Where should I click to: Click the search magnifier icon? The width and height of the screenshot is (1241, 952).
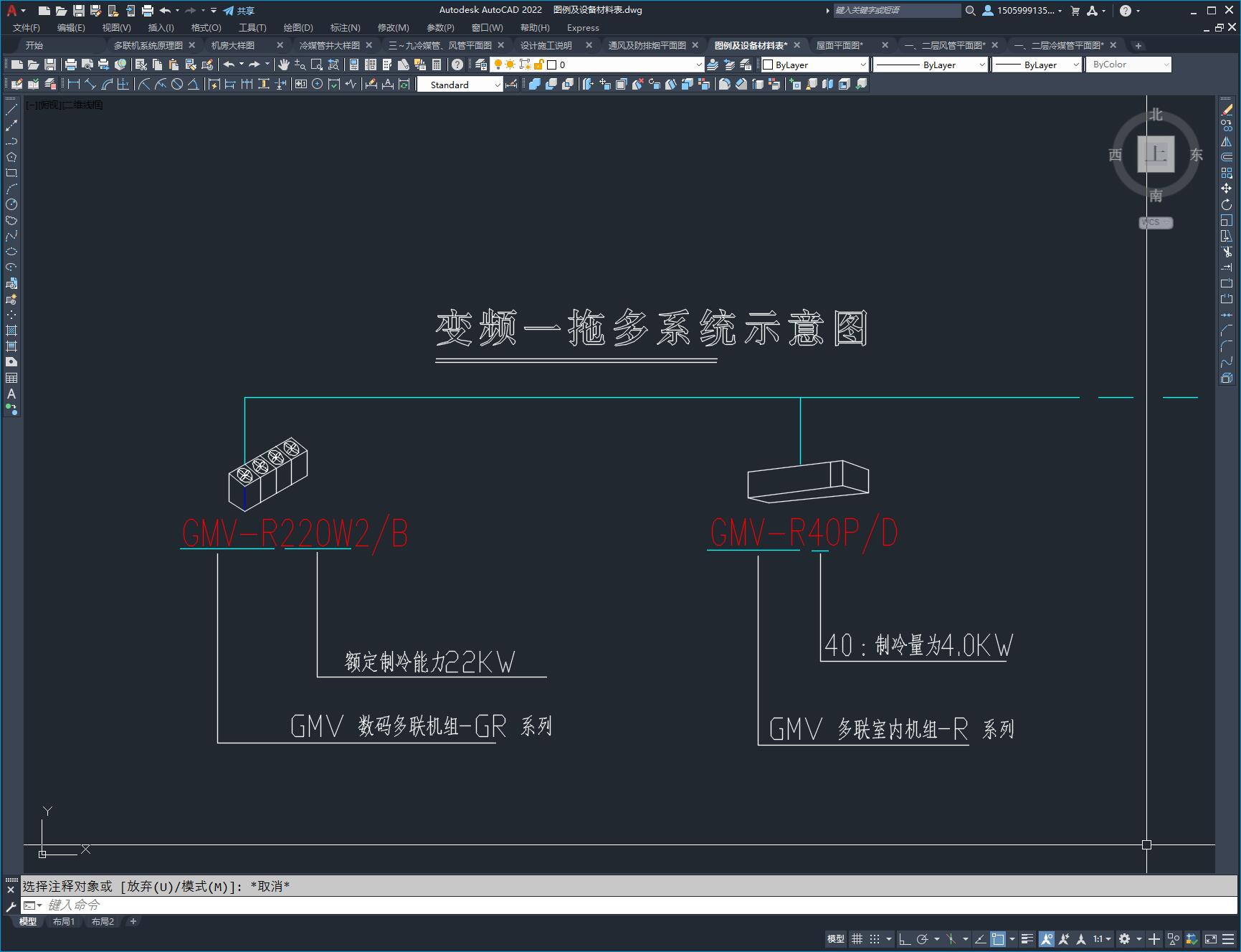tap(970, 10)
